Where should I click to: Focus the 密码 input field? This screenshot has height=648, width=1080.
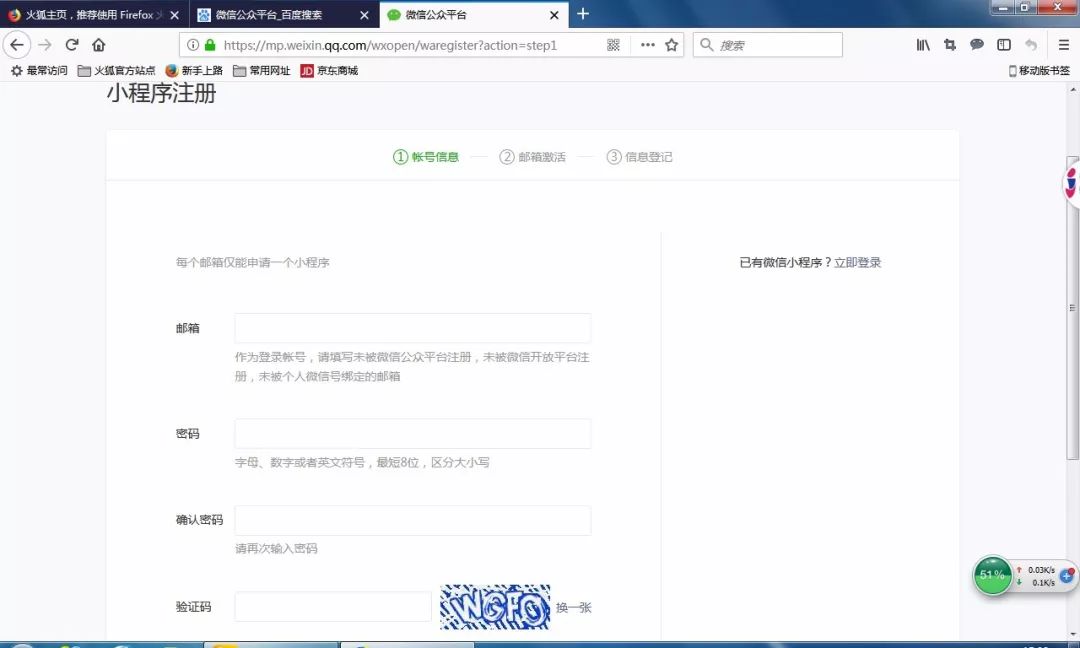[413, 434]
